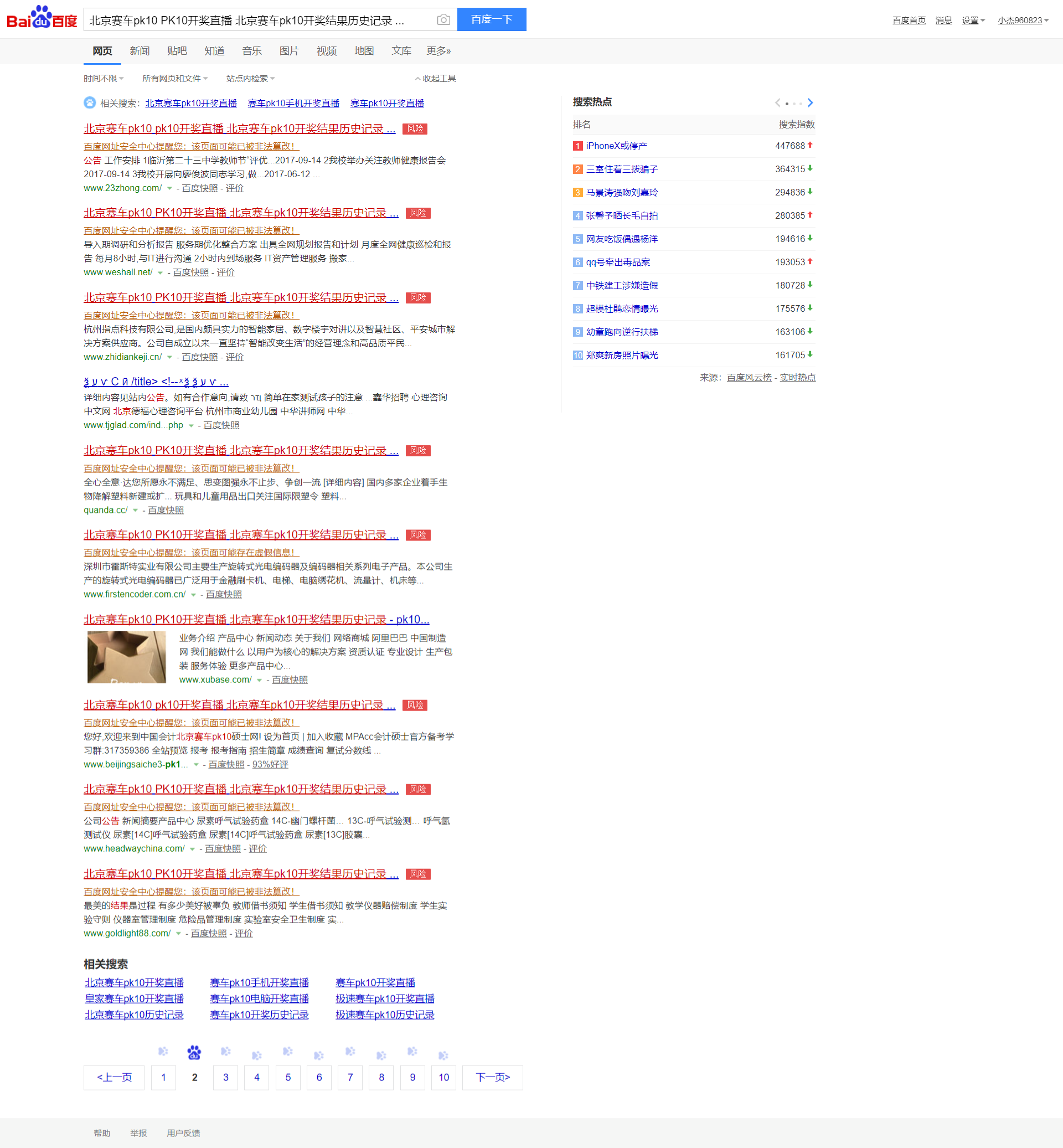This screenshot has width=1063, height=1148.
Task: Open 举报 footer link
Action: 138,1133
